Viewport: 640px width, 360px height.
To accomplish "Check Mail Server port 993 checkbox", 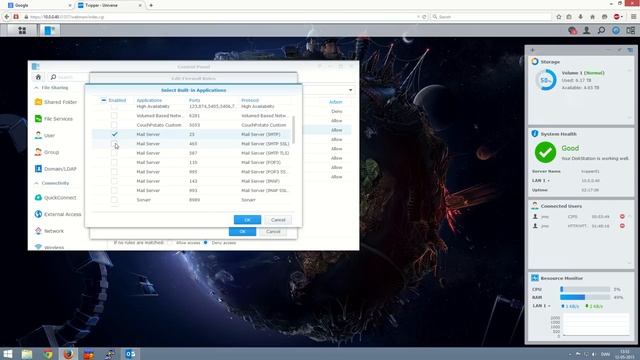I will 114,191.
